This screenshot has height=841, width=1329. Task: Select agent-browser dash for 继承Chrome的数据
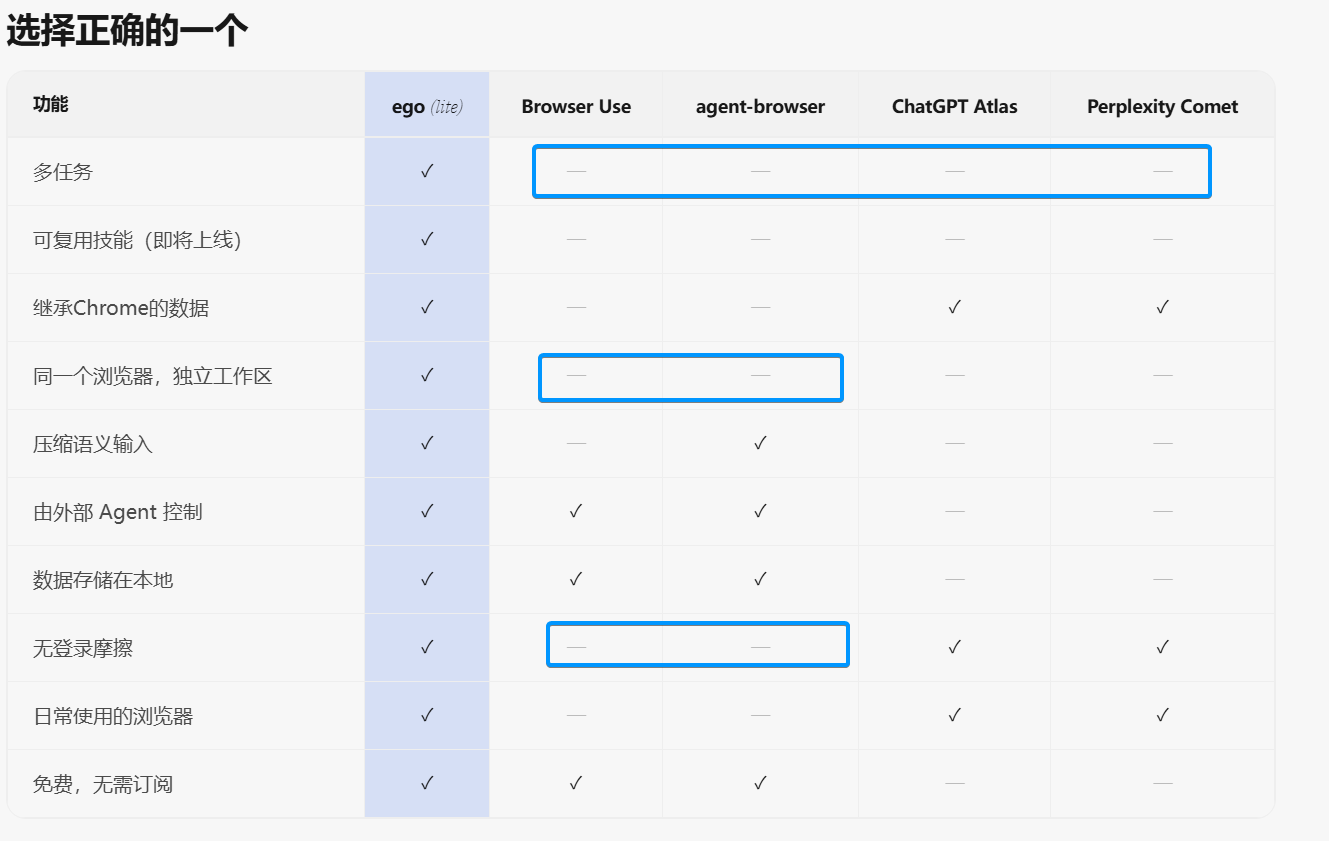760,308
